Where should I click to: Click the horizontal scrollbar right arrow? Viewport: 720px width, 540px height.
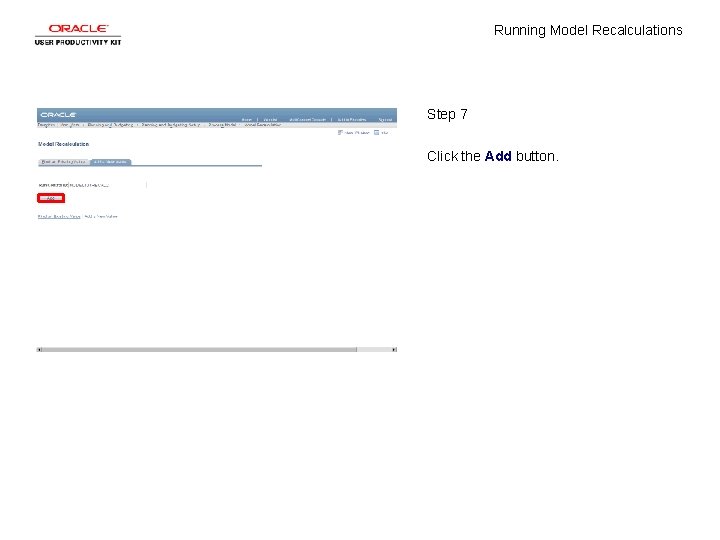[394, 349]
